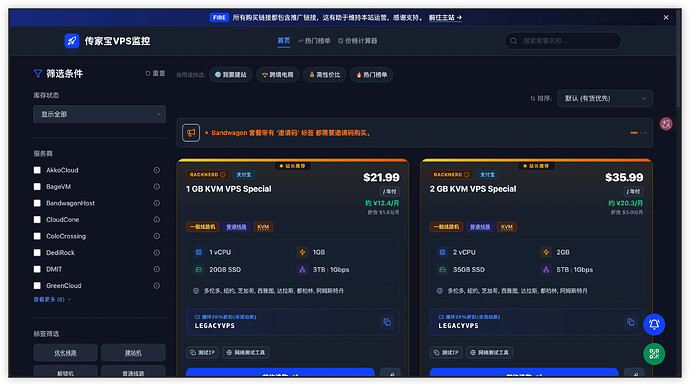Open info icon next to BandwagonHost

point(157,203)
